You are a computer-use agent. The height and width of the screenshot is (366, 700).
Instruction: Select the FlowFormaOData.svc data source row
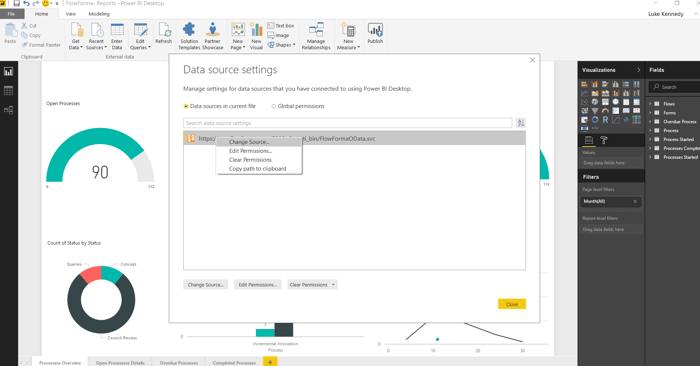point(354,138)
